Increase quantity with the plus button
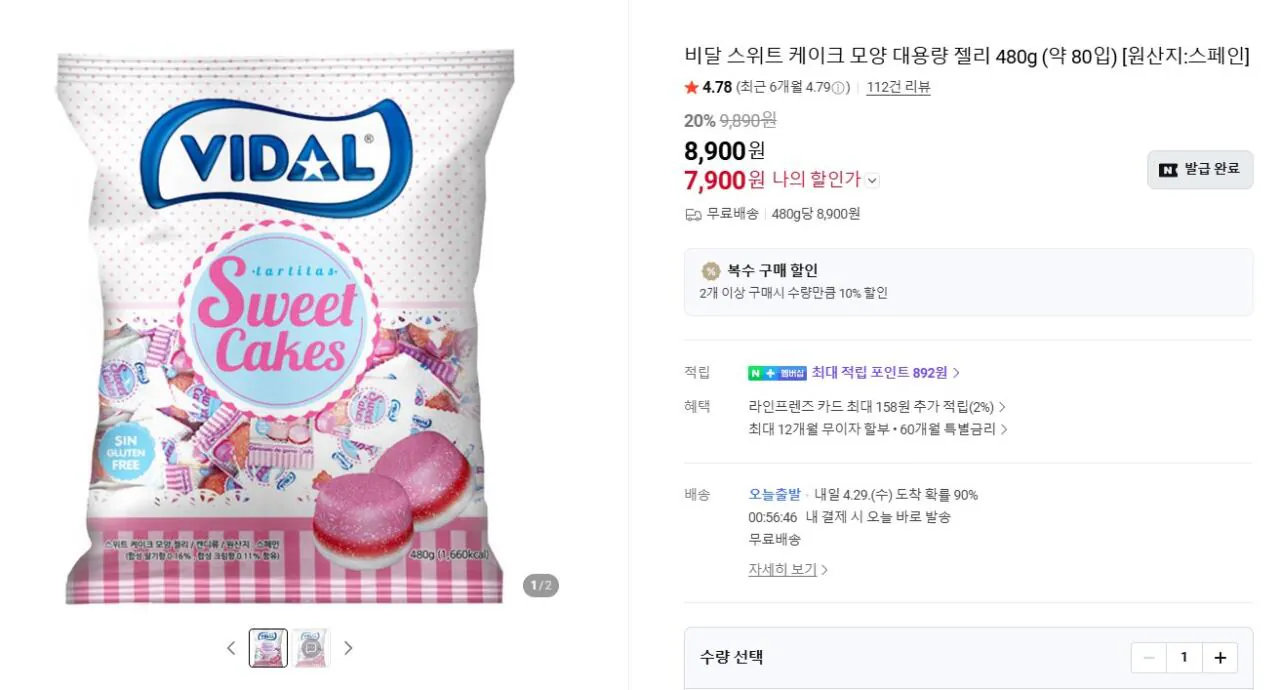1280x690 pixels. 1220,657
